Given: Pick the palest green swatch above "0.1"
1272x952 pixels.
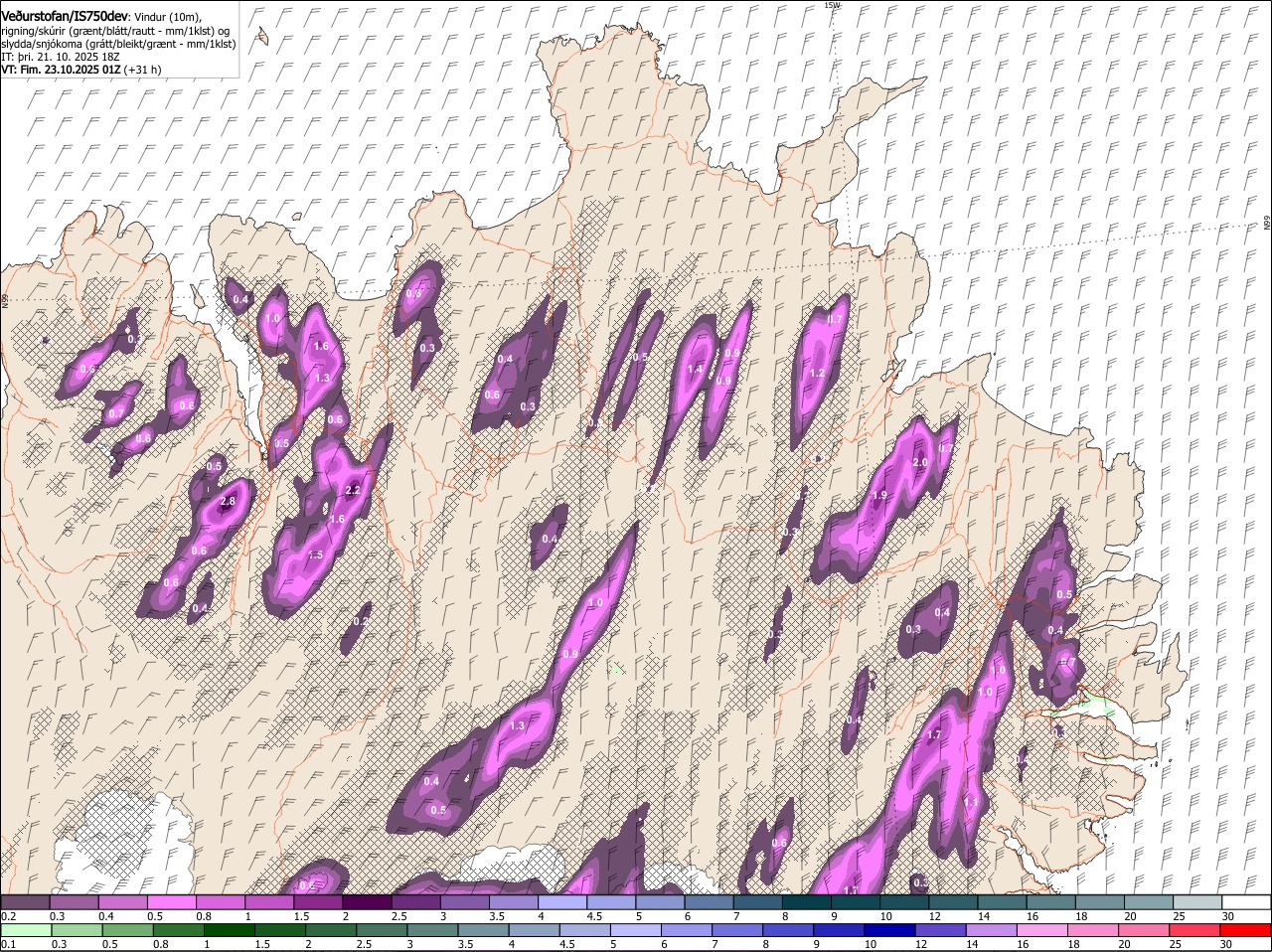Looking at the screenshot, I should 25,930.
